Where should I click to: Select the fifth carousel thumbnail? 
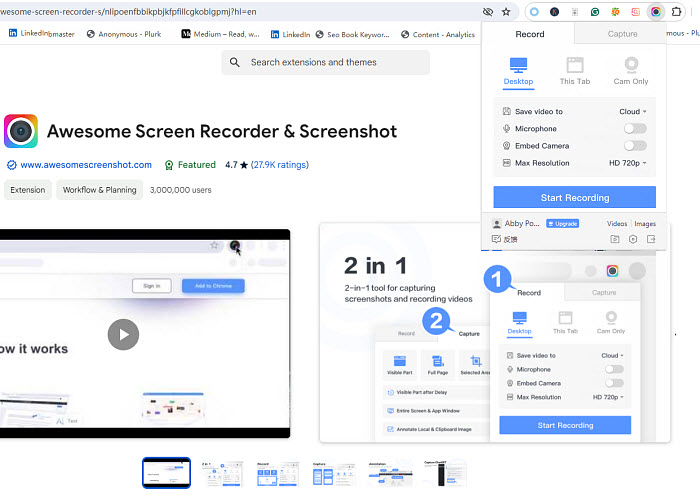(389, 473)
